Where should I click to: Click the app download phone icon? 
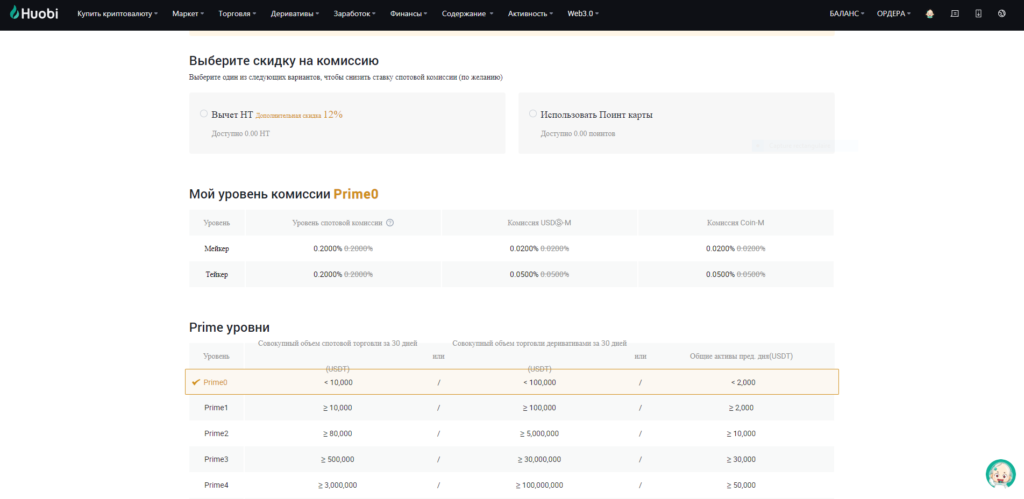978,14
